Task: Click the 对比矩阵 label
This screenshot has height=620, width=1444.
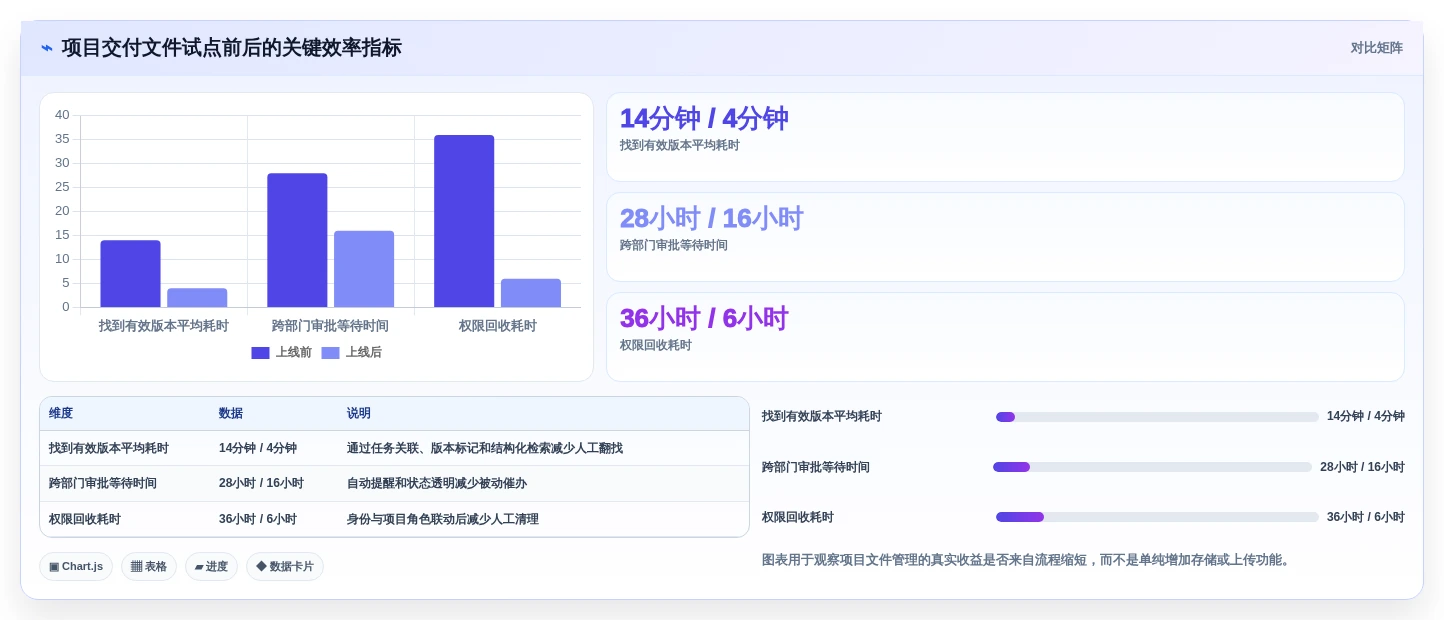Action: [1376, 48]
